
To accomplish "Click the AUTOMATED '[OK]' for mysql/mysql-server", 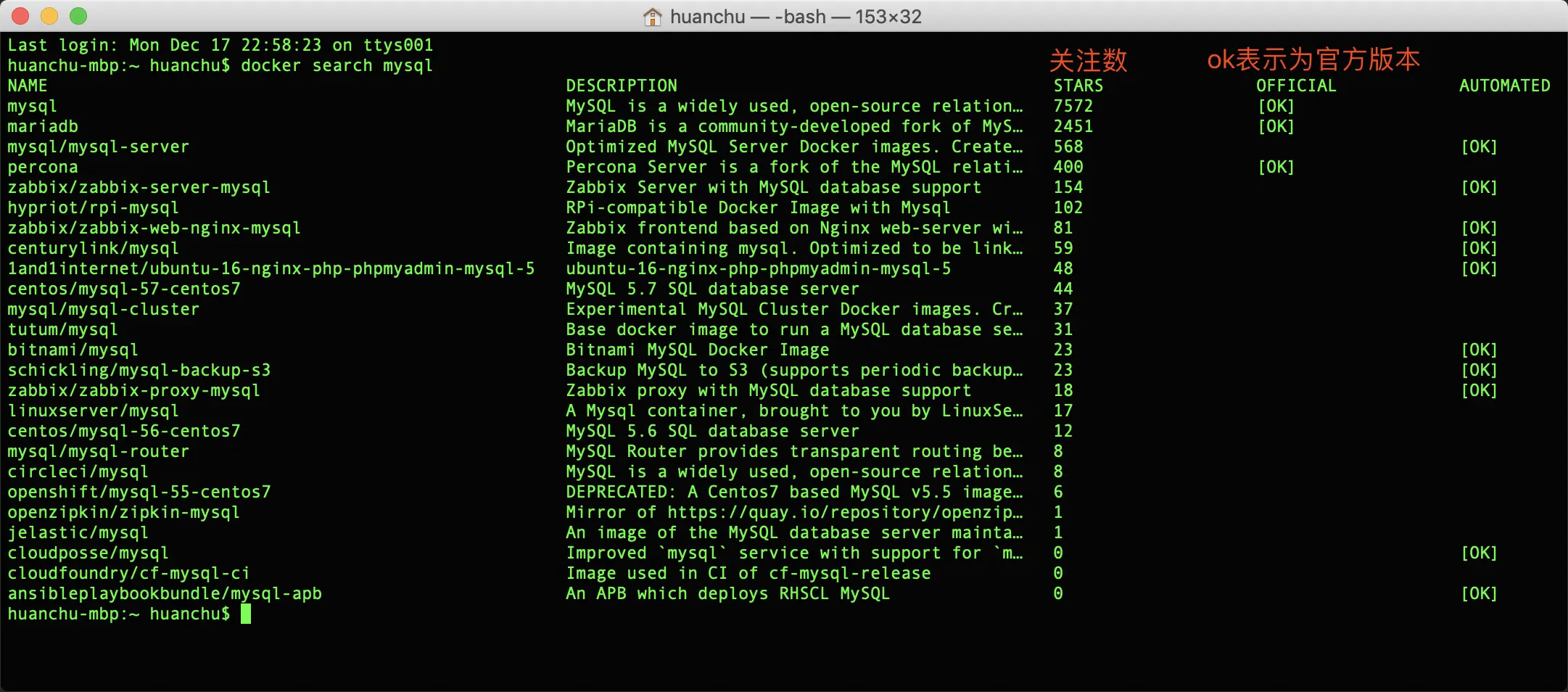I will tap(1480, 147).
